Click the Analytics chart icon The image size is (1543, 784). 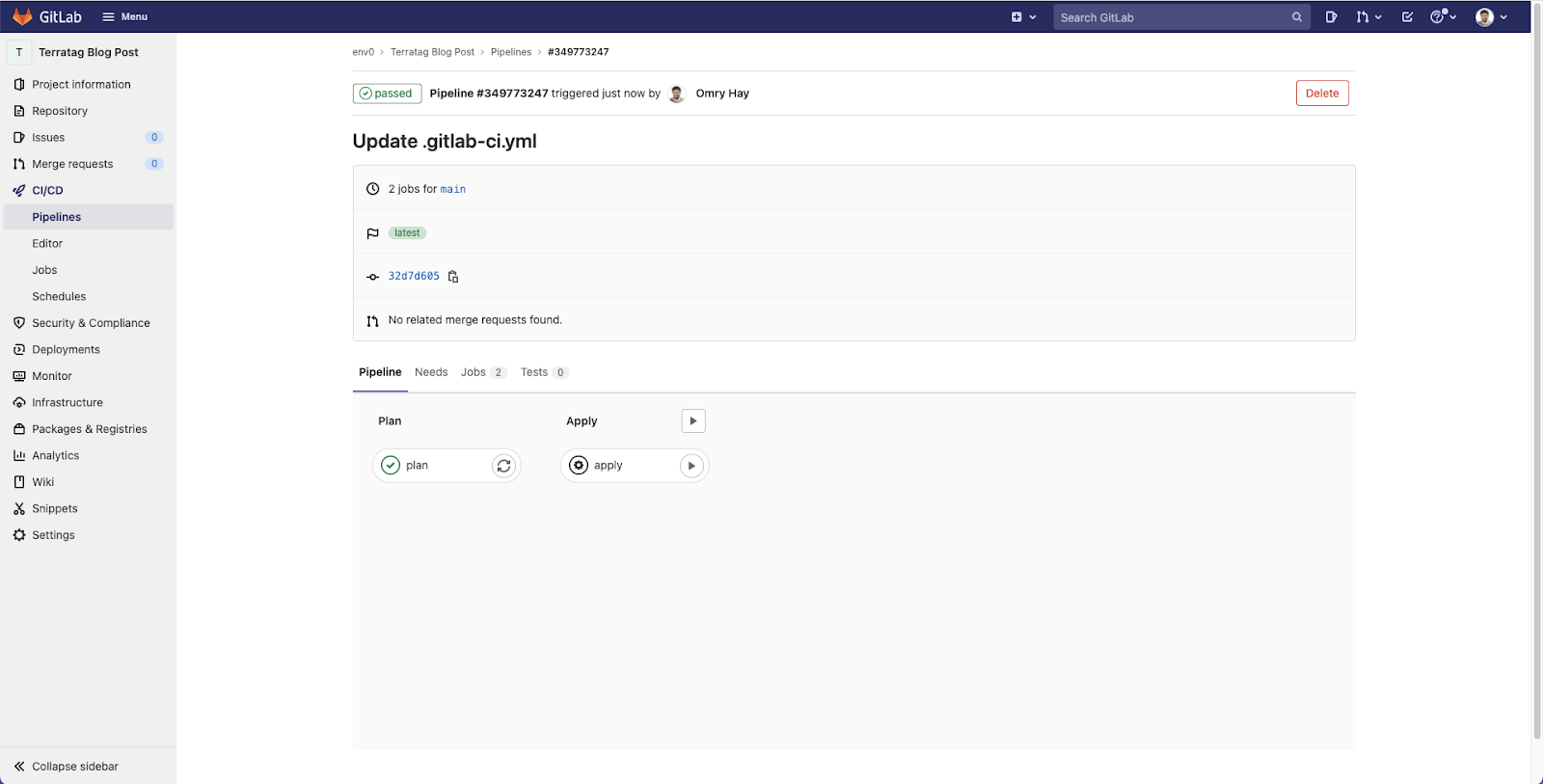[x=19, y=455]
